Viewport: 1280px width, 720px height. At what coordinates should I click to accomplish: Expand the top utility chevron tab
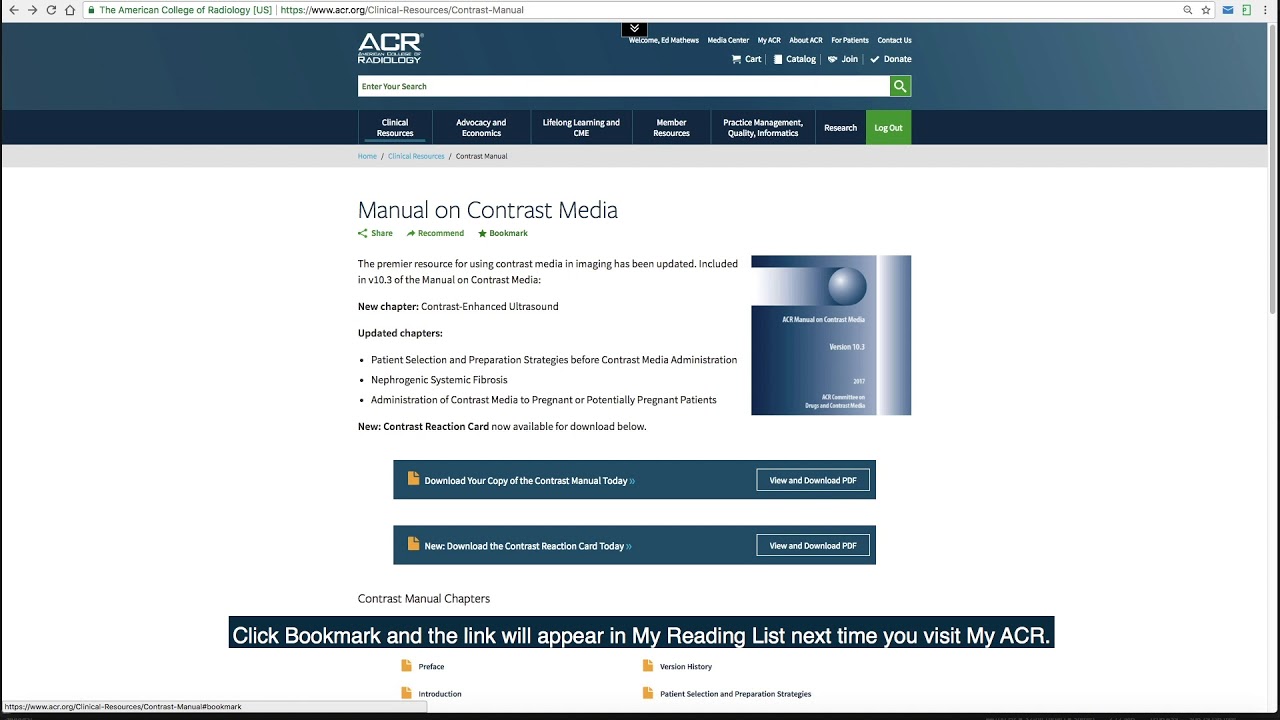coord(634,28)
